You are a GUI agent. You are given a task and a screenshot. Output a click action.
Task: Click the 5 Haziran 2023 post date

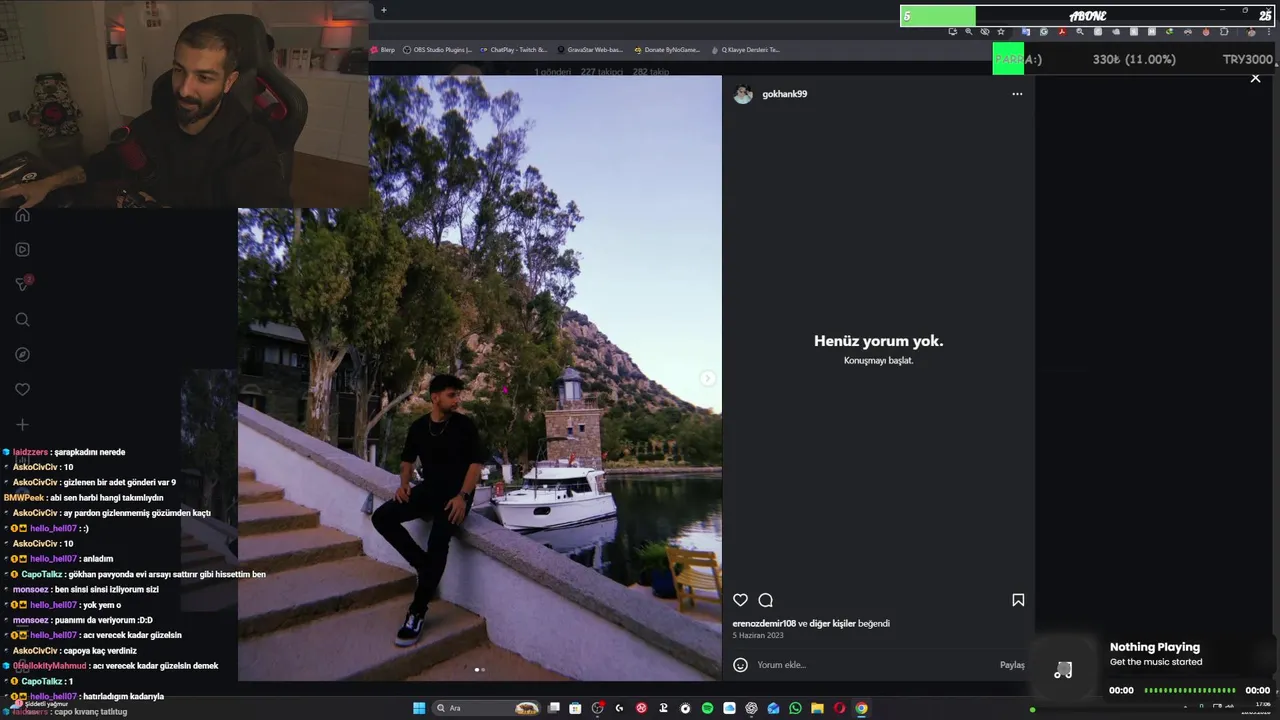point(758,635)
